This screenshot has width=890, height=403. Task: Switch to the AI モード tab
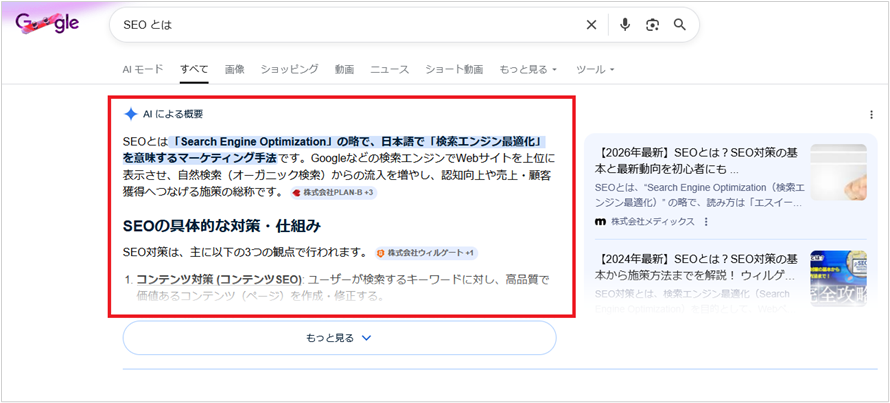(143, 69)
